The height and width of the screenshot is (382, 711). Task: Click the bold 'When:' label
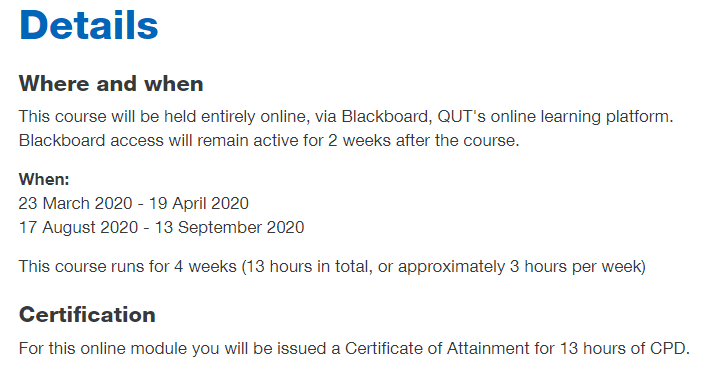coord(44,180)
